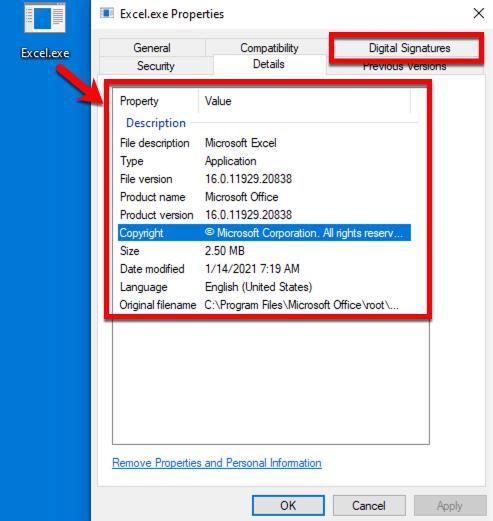
Task: Click the Properties title bar icon
Action: coord(107,13)
